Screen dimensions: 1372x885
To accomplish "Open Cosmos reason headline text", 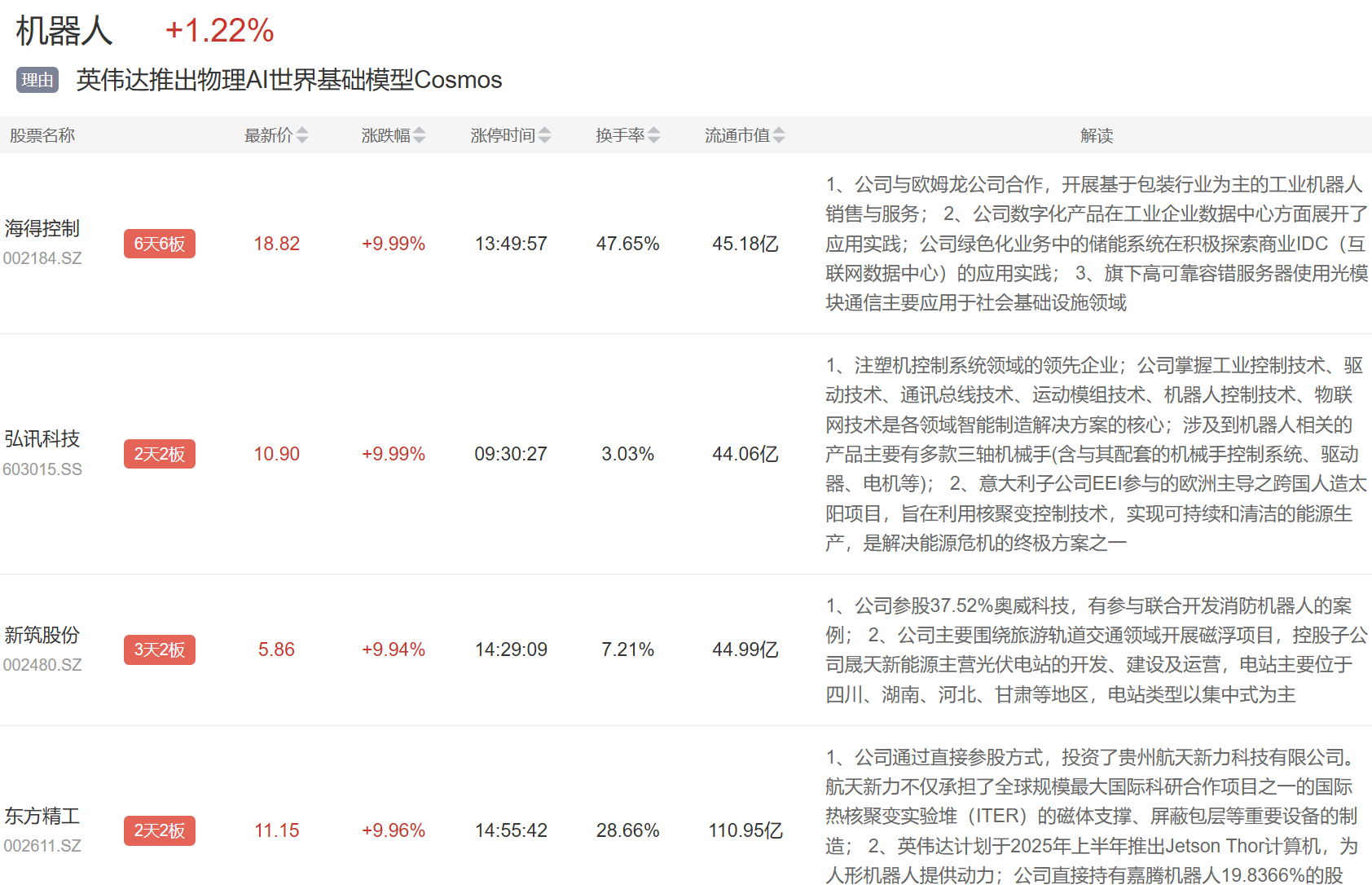I will [289, 80].
